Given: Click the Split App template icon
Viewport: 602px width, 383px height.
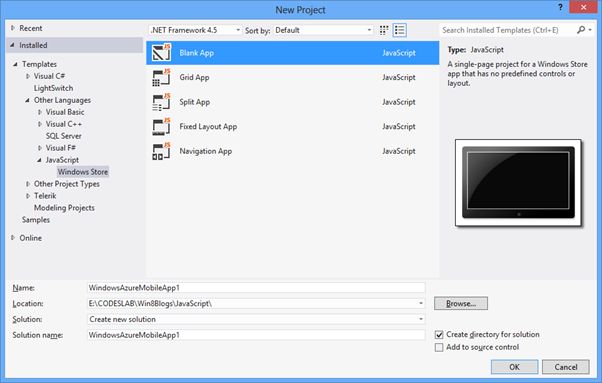Looking at the screenshot, I should pos(161,102).
